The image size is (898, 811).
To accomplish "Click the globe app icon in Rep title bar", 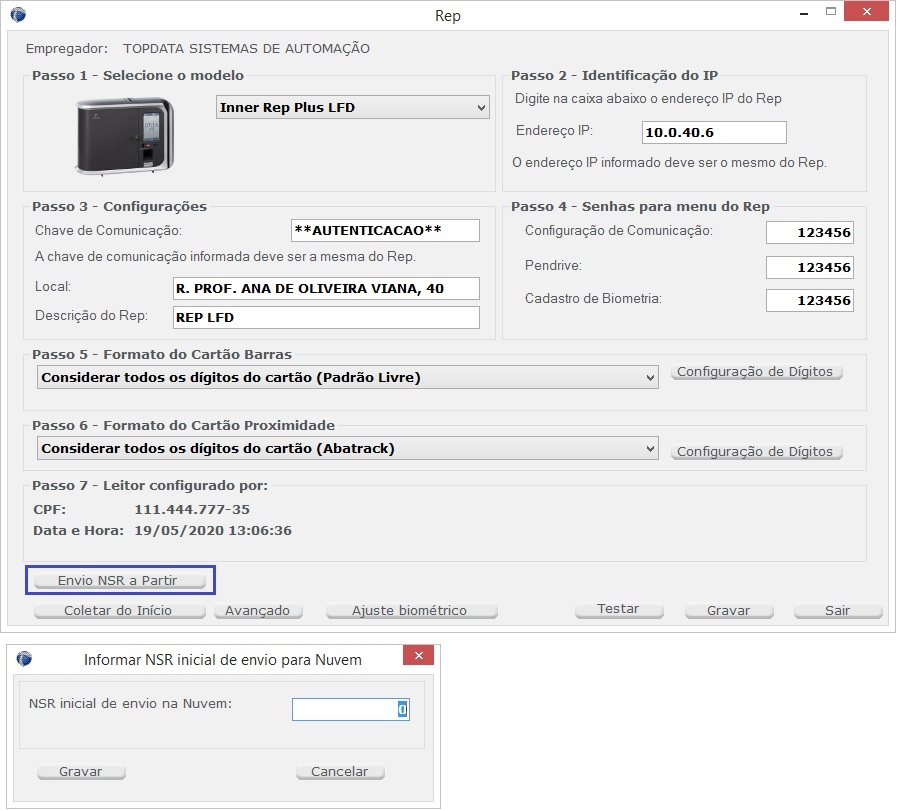I will point(18,14).
